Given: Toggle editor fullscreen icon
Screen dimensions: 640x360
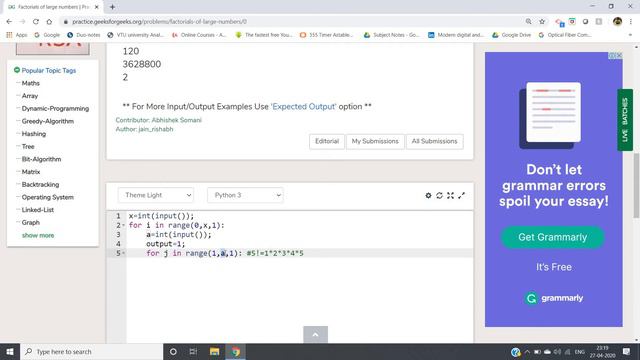Looking at the screenshot, I should 450,196.
